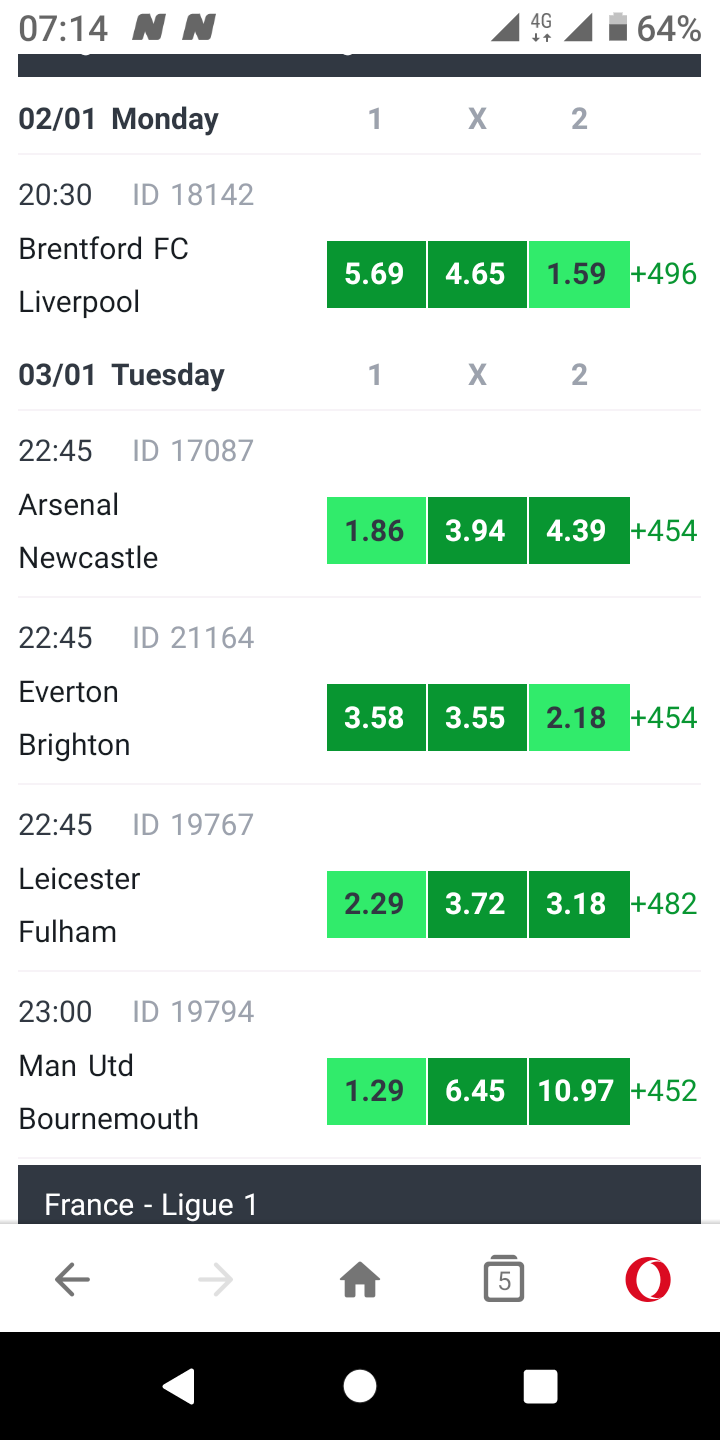Open the France - Ligue 1 section header
720x1440 pixels.
(360, 1196)
